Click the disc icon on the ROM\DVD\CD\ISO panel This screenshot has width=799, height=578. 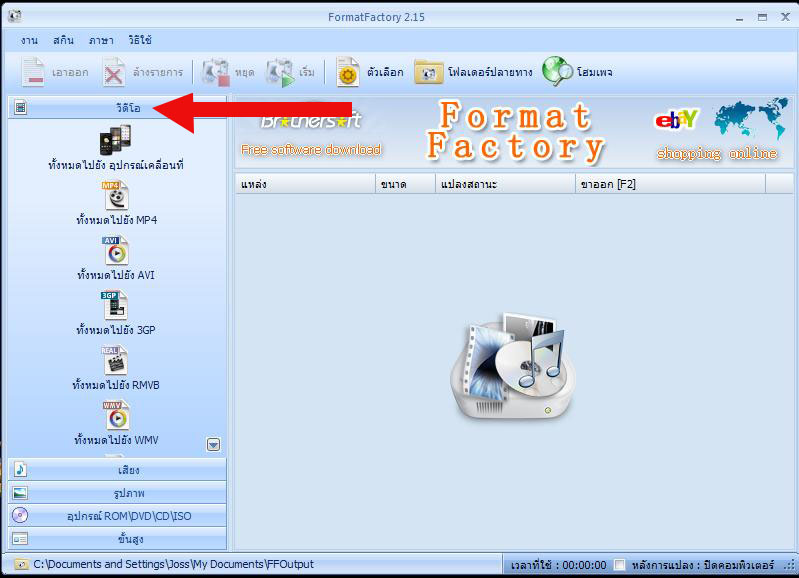pos(20,515)
